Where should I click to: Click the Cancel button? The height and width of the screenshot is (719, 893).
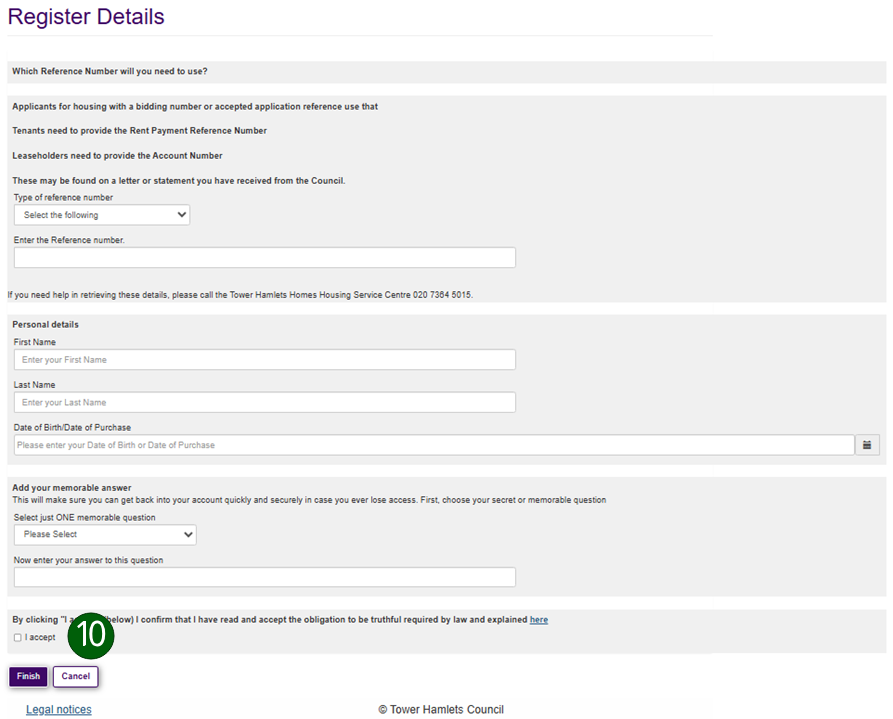(76, 677)
